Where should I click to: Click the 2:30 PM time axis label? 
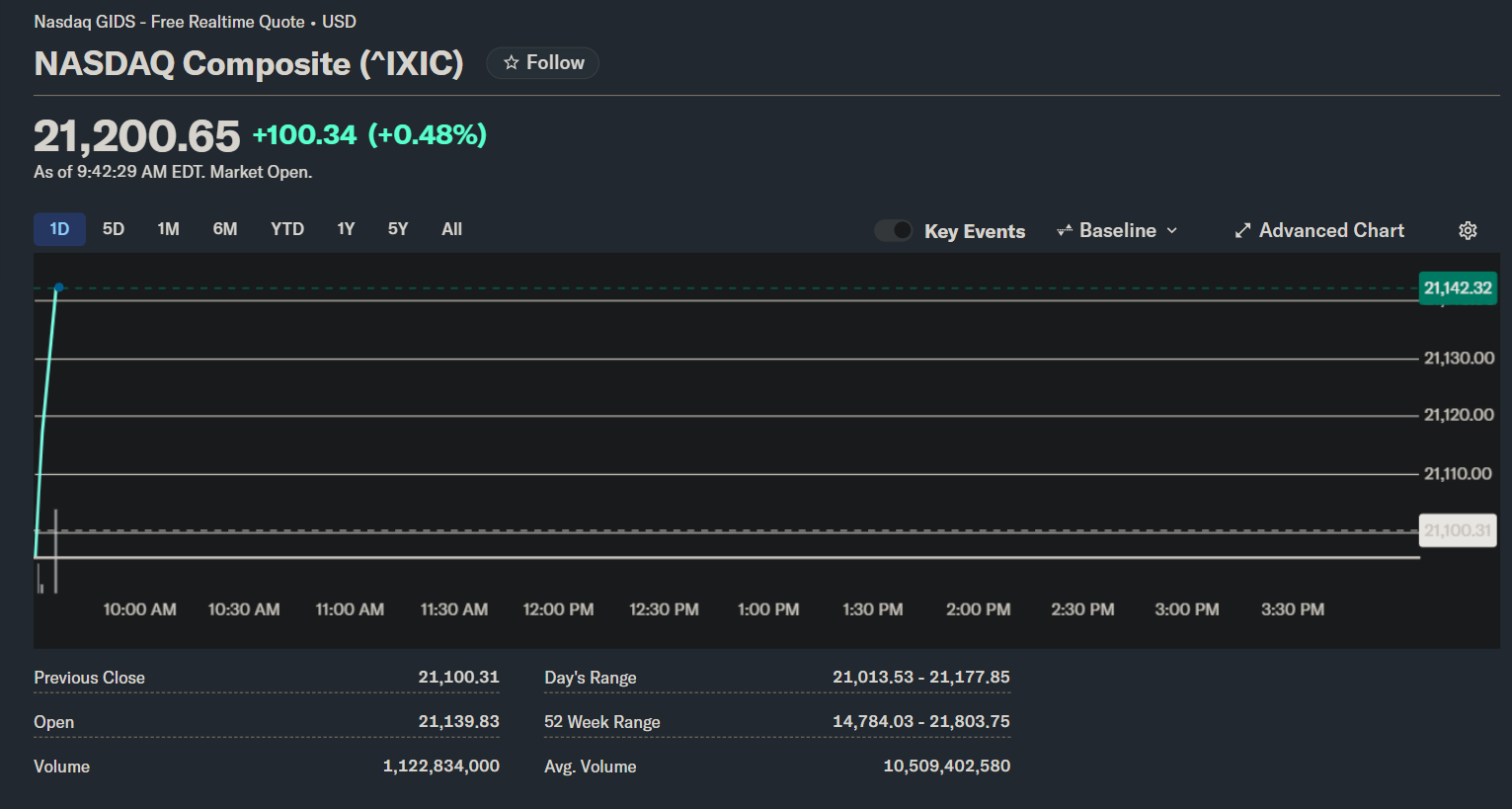(1083, 609)
